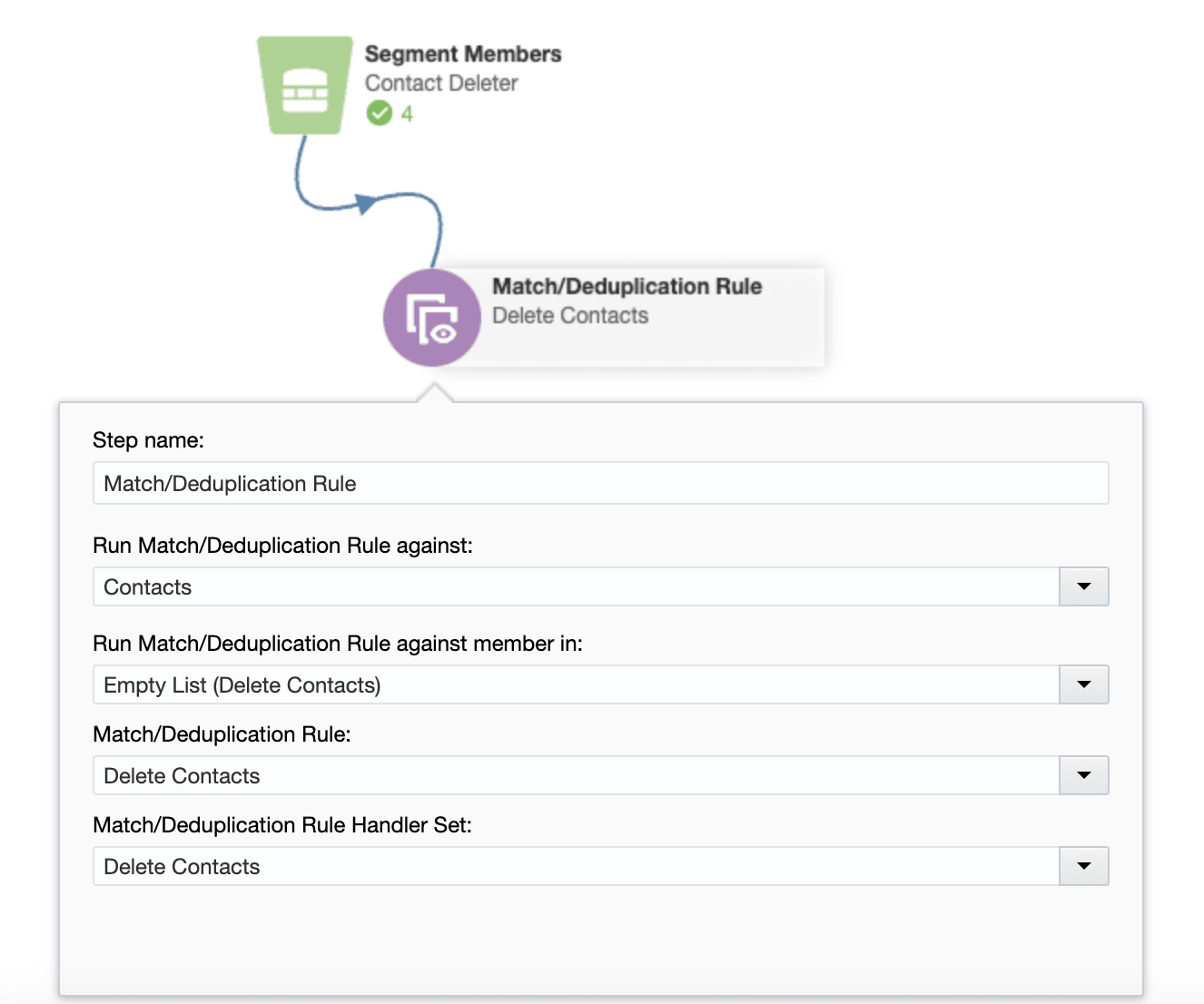Expand the member list dropdown showing Empty List

[x=1083, y=684]
